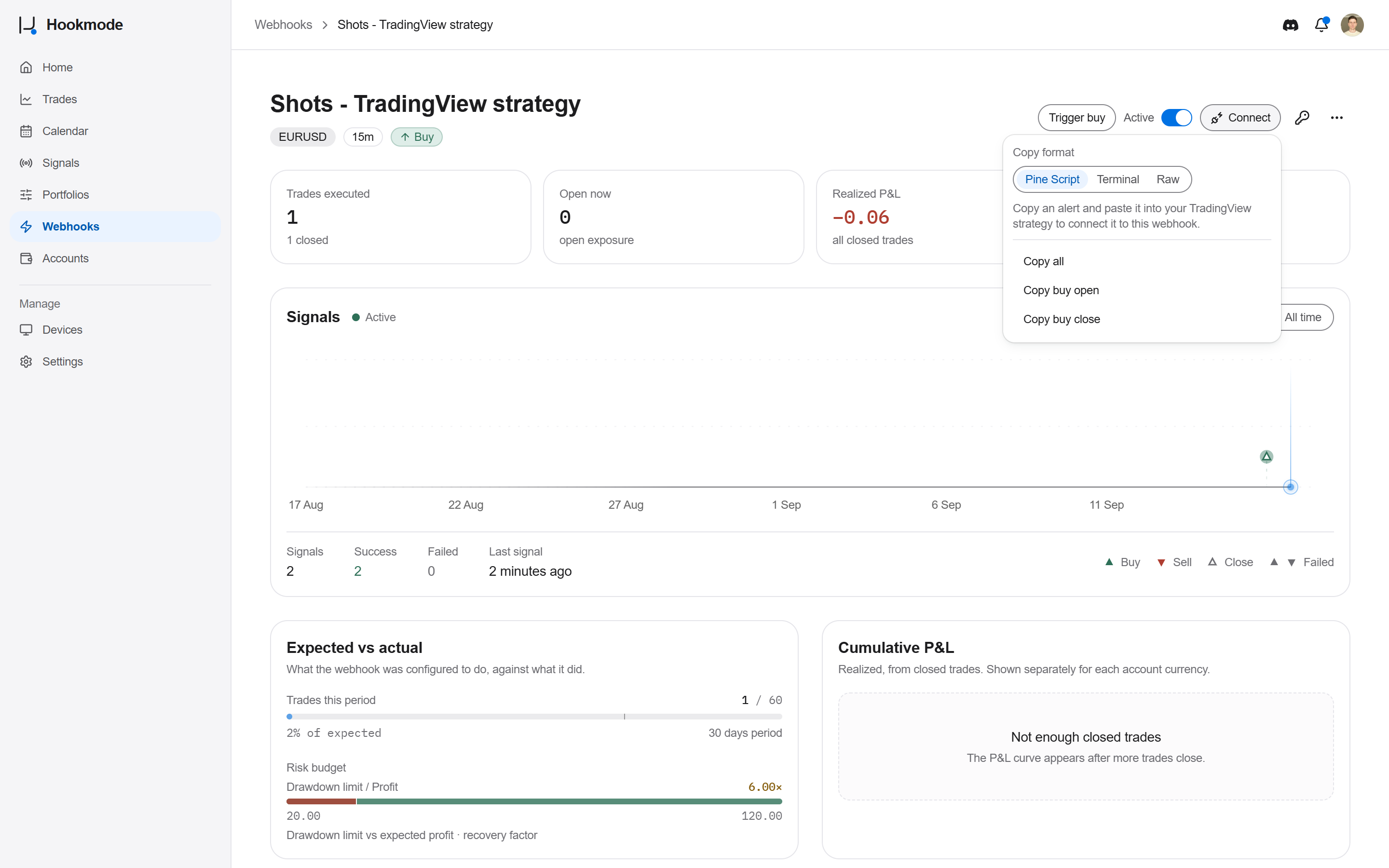Click the '2% of expected' text
The height and width of the screenshot is (868, 1389).
(333, 733)
